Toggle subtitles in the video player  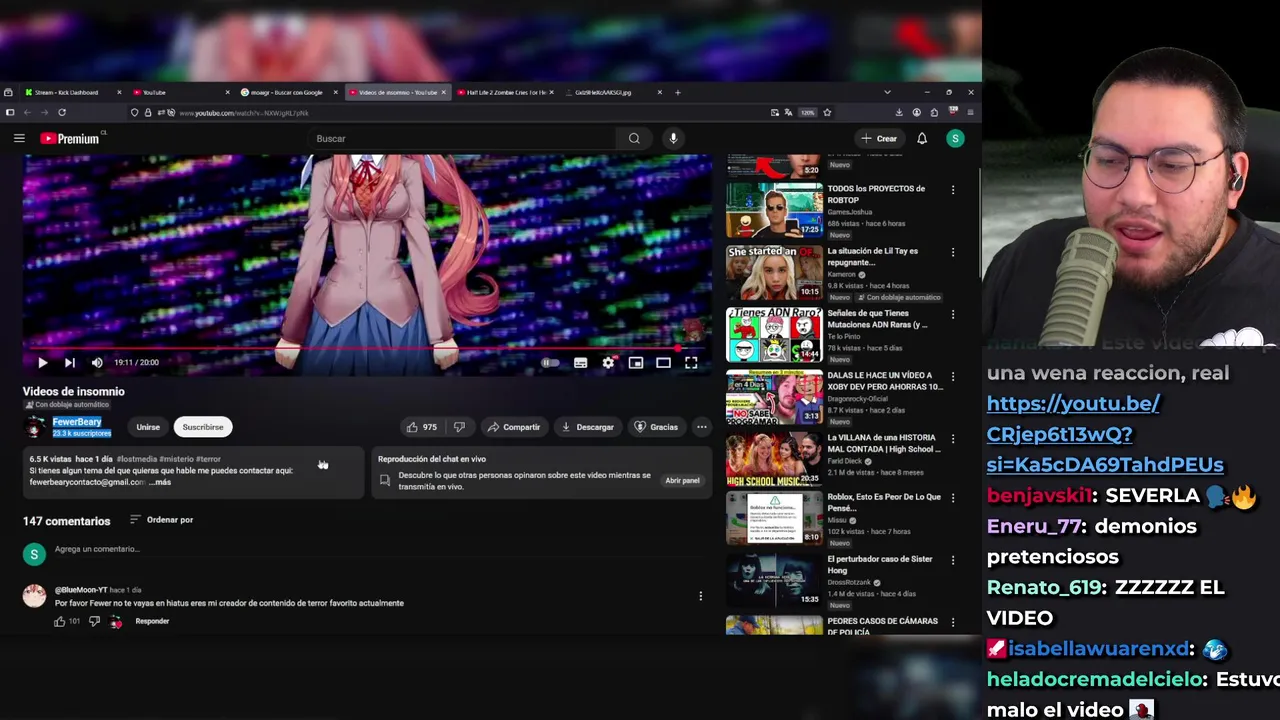click(580, 363)
